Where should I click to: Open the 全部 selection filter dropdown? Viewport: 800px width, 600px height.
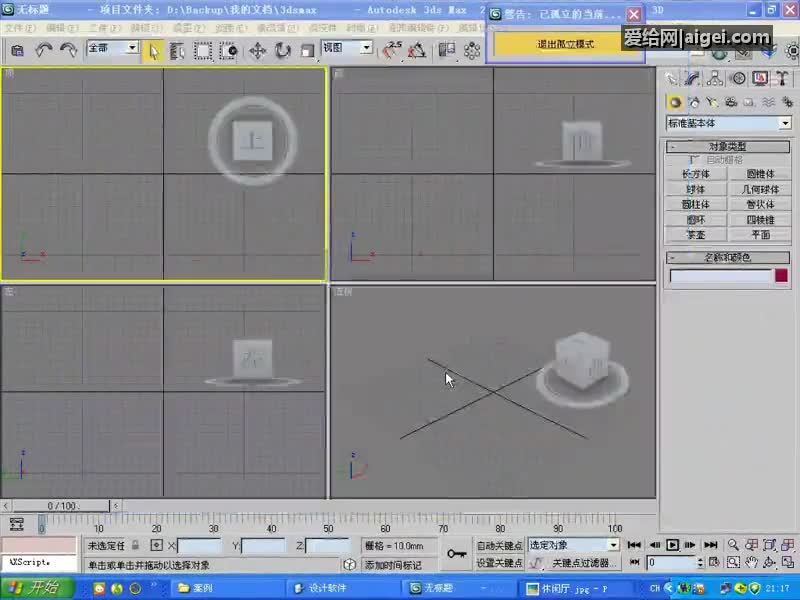pos(131,48)
